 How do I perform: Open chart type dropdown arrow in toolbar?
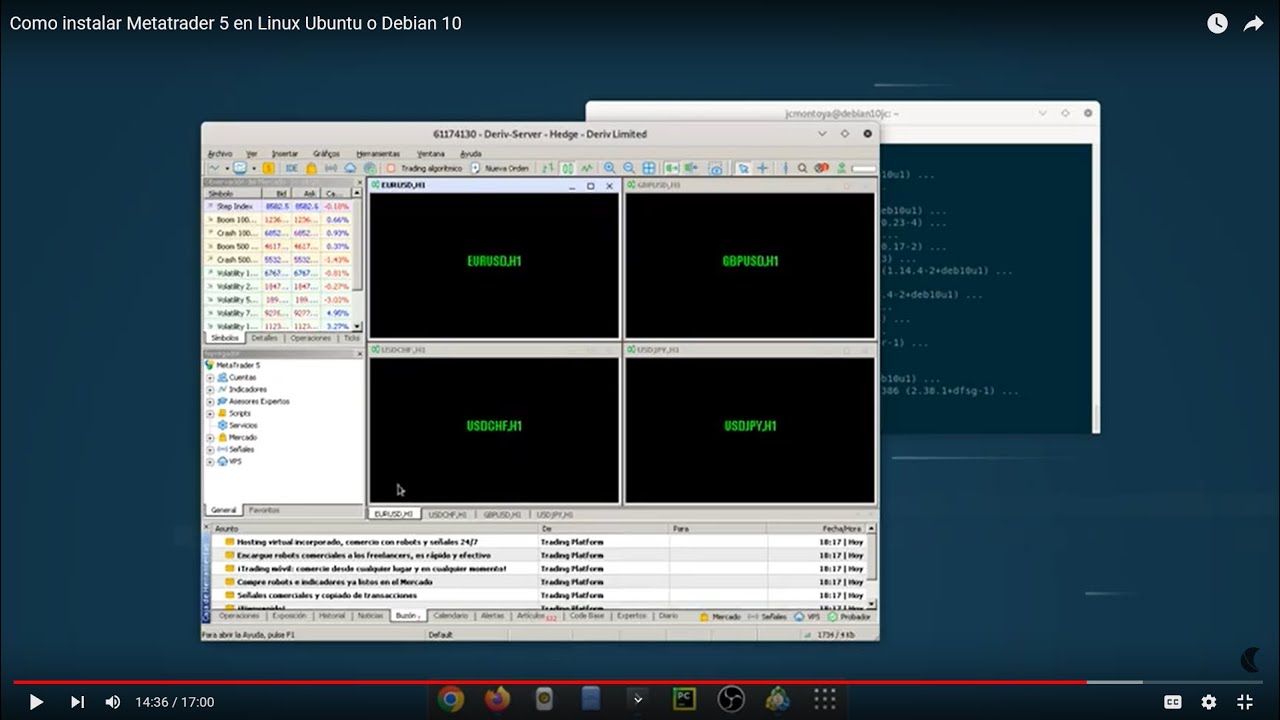227,168
